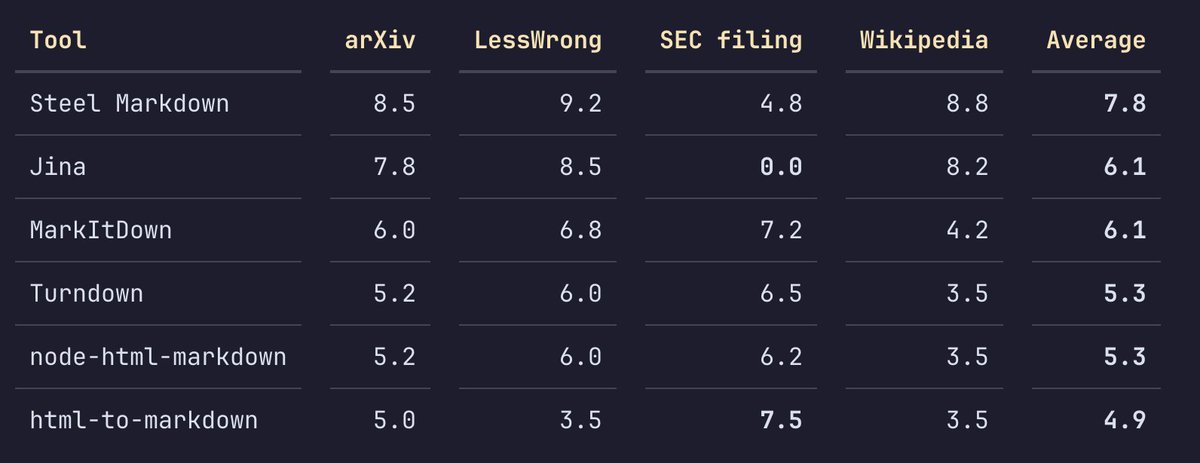The height and width of the screenshot is (463, 1200).
Task: Click the Tool column header
Action: pos(58,41)
